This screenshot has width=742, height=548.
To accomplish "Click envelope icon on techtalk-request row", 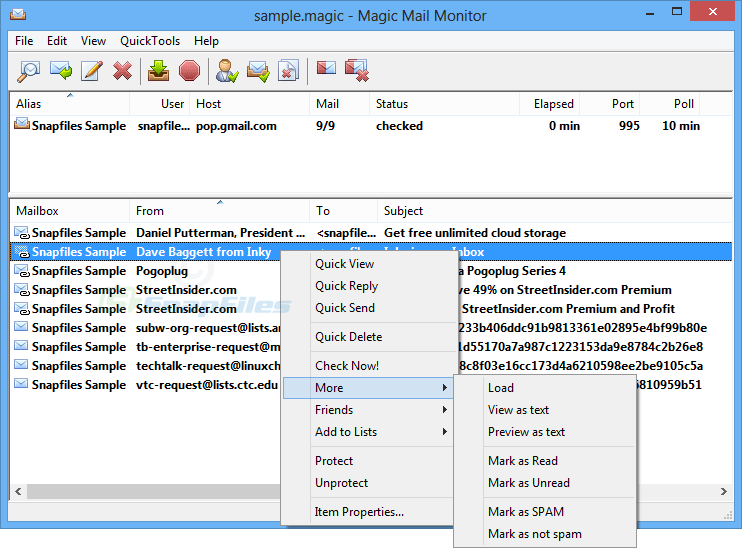I will click(x=21, y=364).
